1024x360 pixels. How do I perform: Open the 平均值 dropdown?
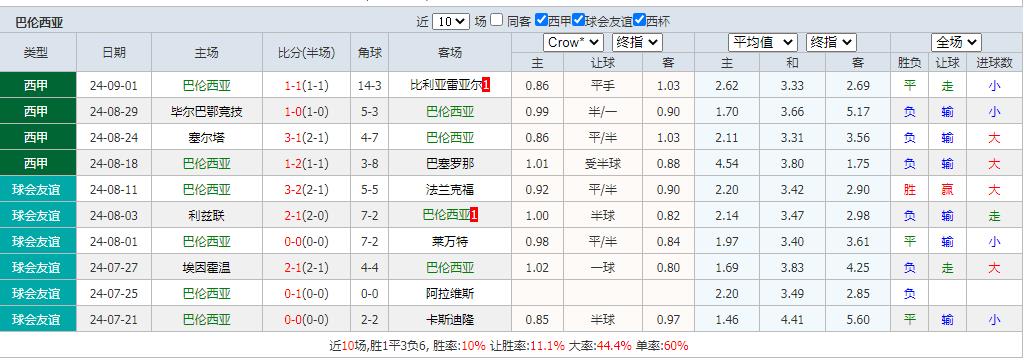click(763, 43)
